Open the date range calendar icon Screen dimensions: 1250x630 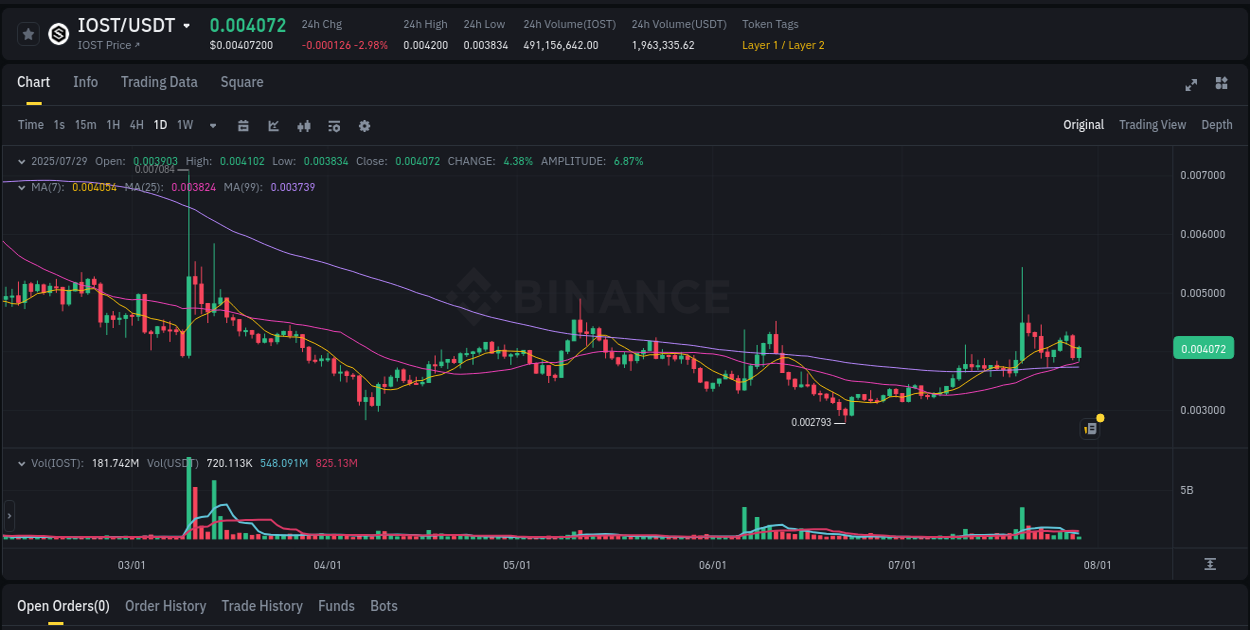pos(244,126)
